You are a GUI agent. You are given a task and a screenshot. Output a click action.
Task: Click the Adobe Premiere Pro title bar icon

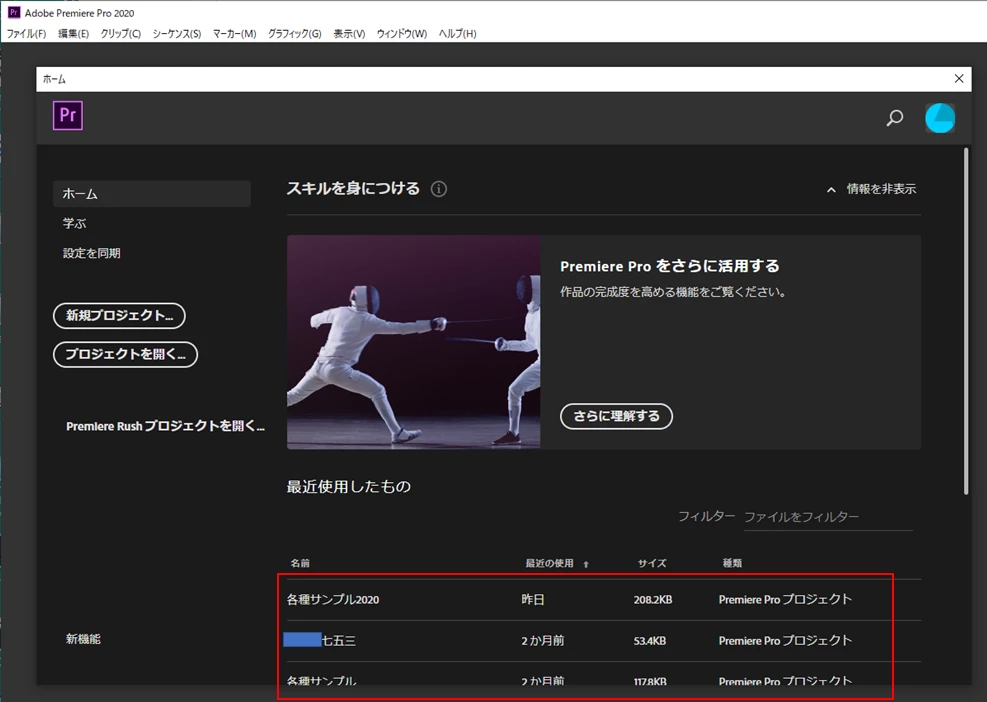14,13
